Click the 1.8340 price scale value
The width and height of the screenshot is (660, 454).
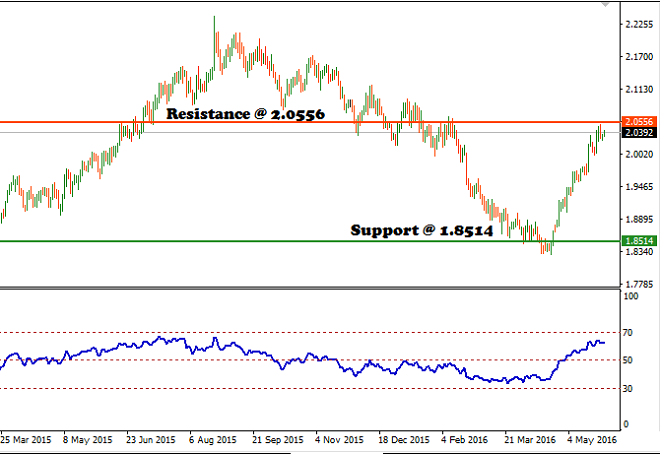(x=639, y=252)
